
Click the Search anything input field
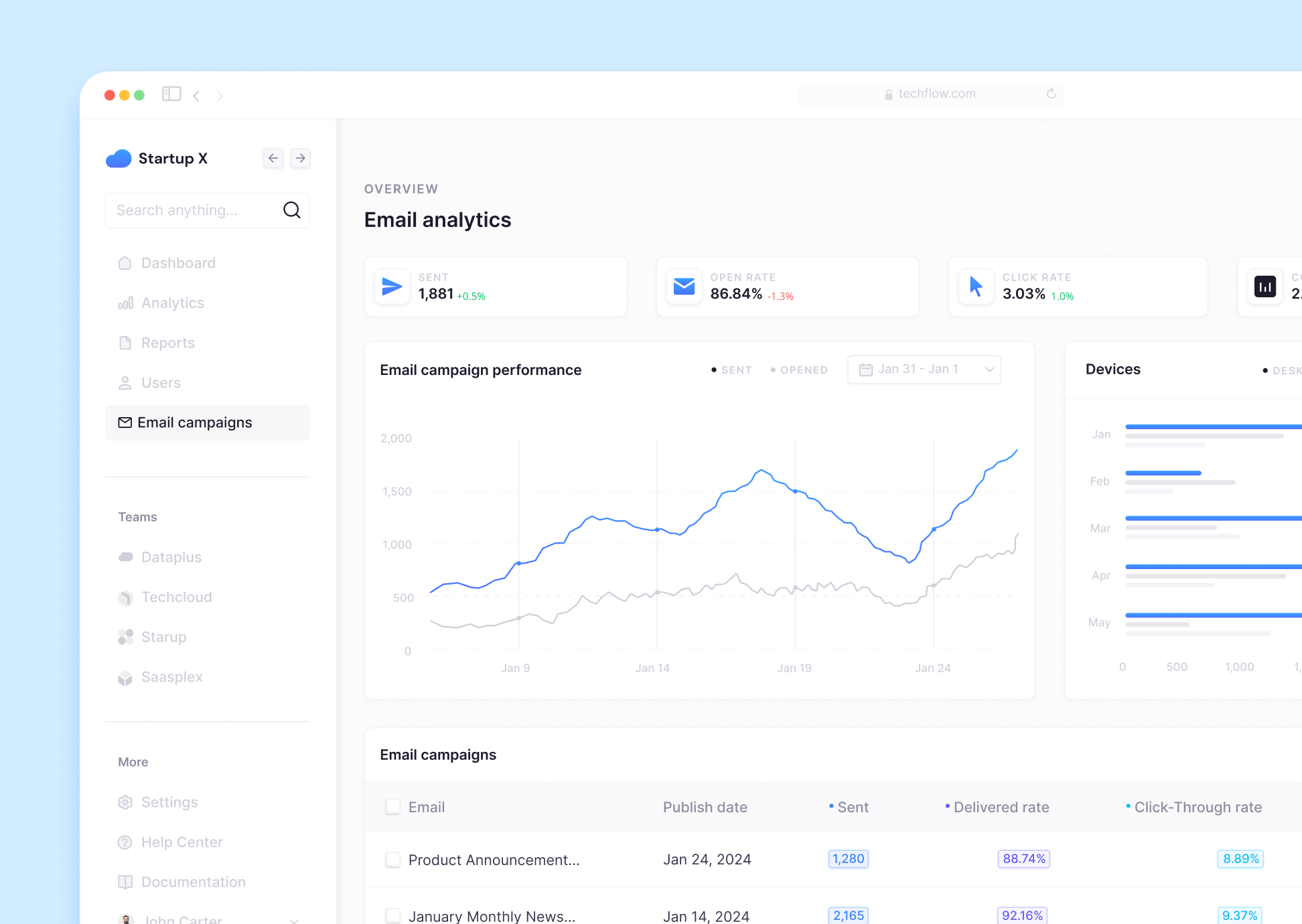[x=208, y=210]
